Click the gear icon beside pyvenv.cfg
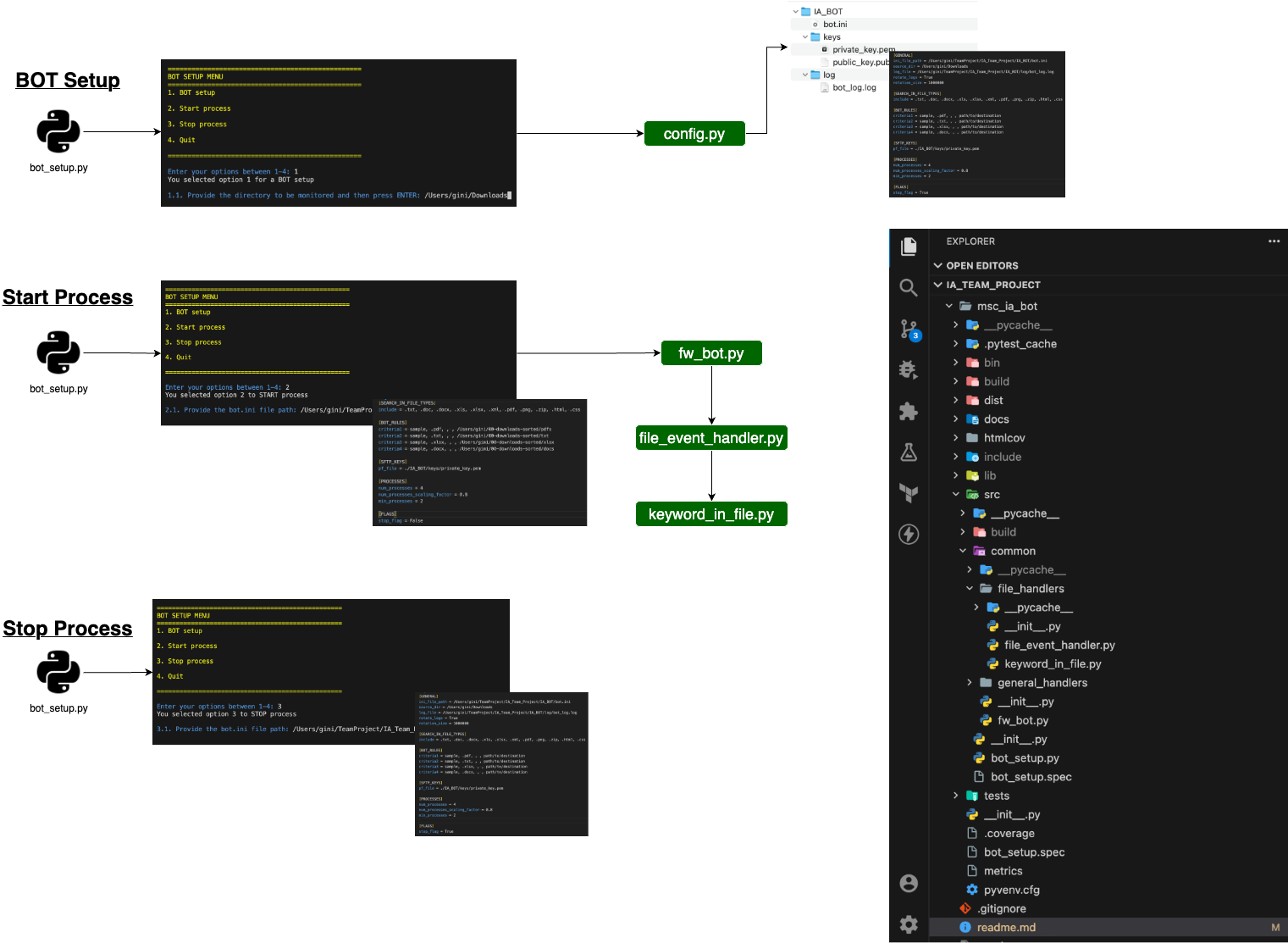 972,890
